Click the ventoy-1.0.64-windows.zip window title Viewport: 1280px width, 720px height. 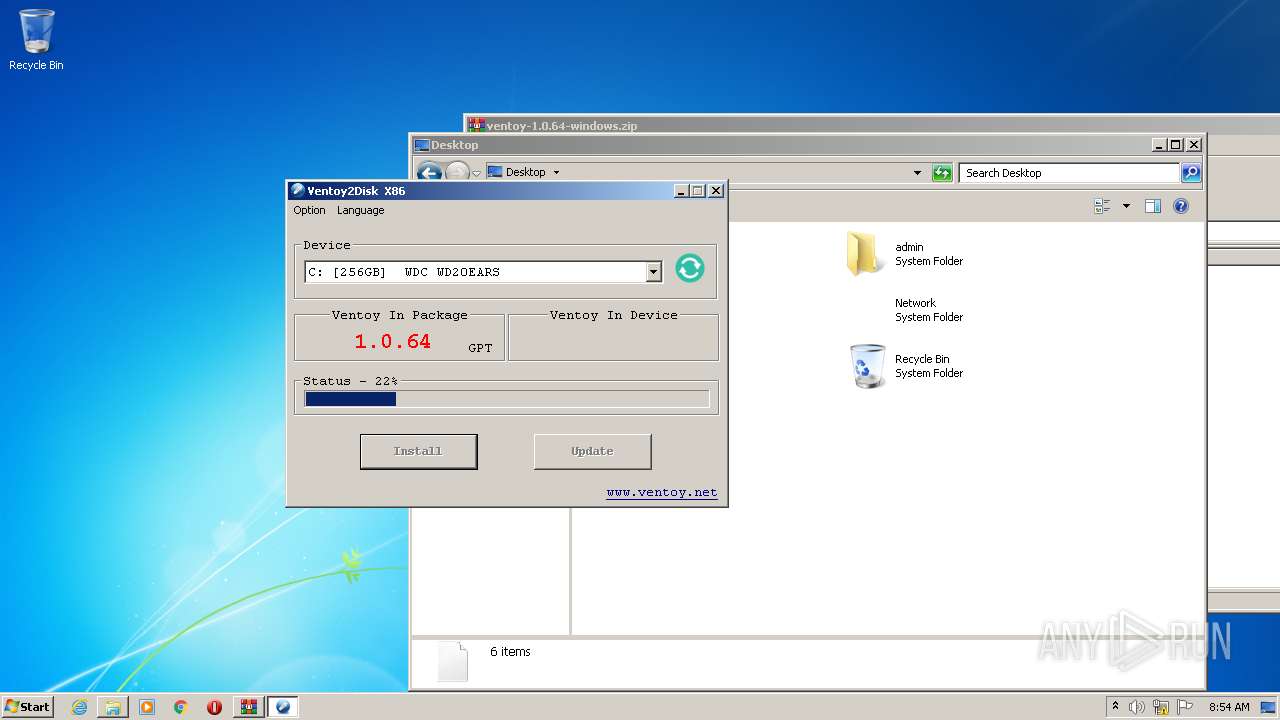(x=561, y=126)
